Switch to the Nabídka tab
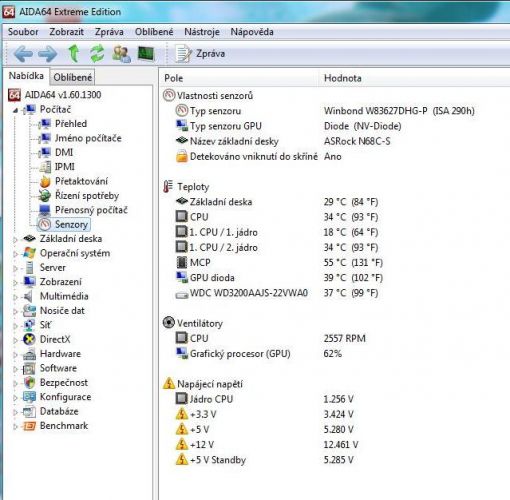 point(26,76)
